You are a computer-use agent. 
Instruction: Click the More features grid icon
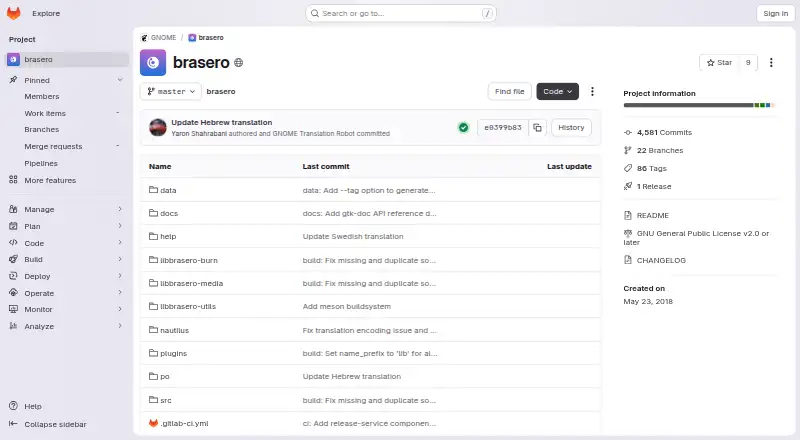tap(13, 180)
